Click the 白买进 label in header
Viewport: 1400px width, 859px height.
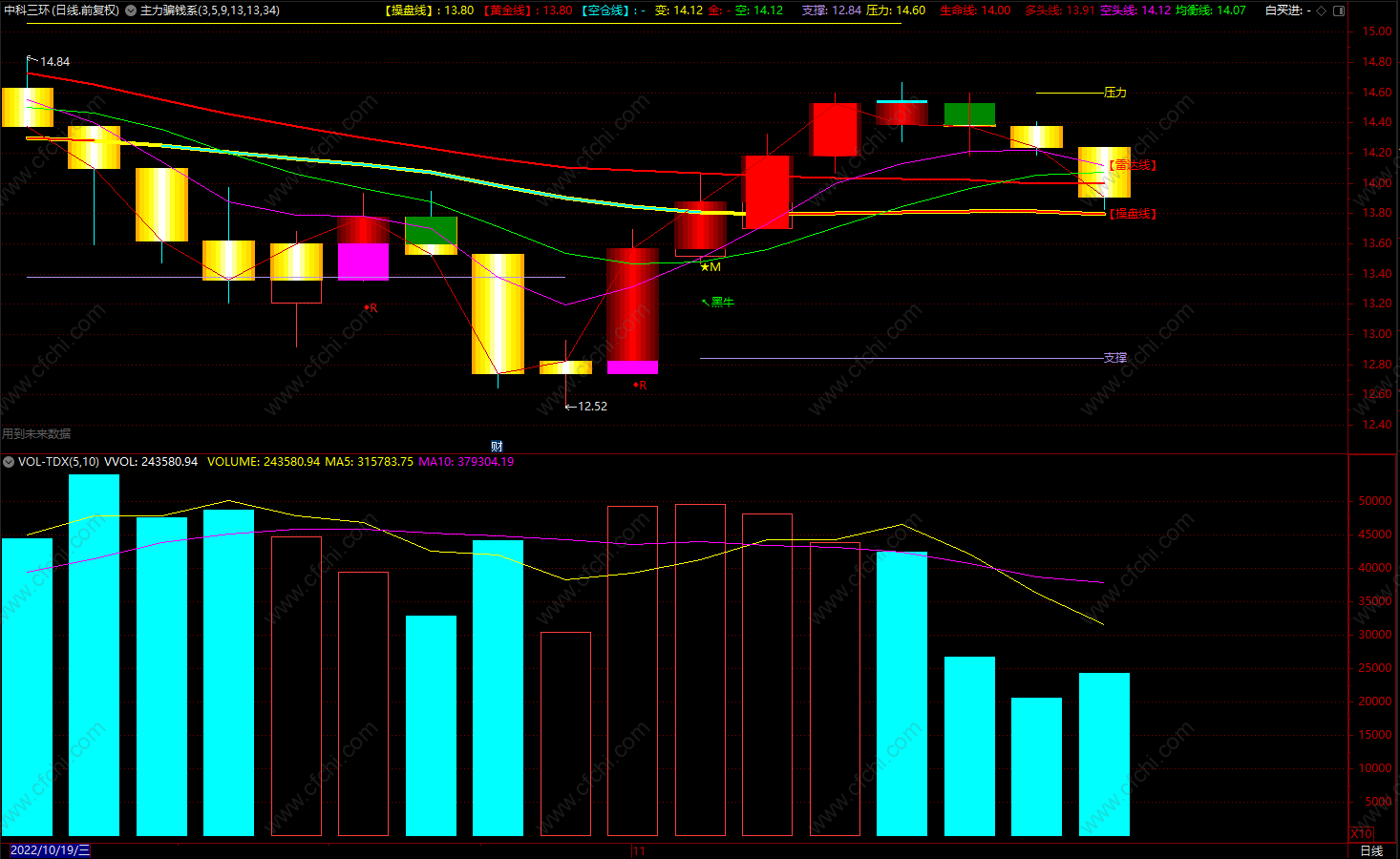(x=1283, y=10)
